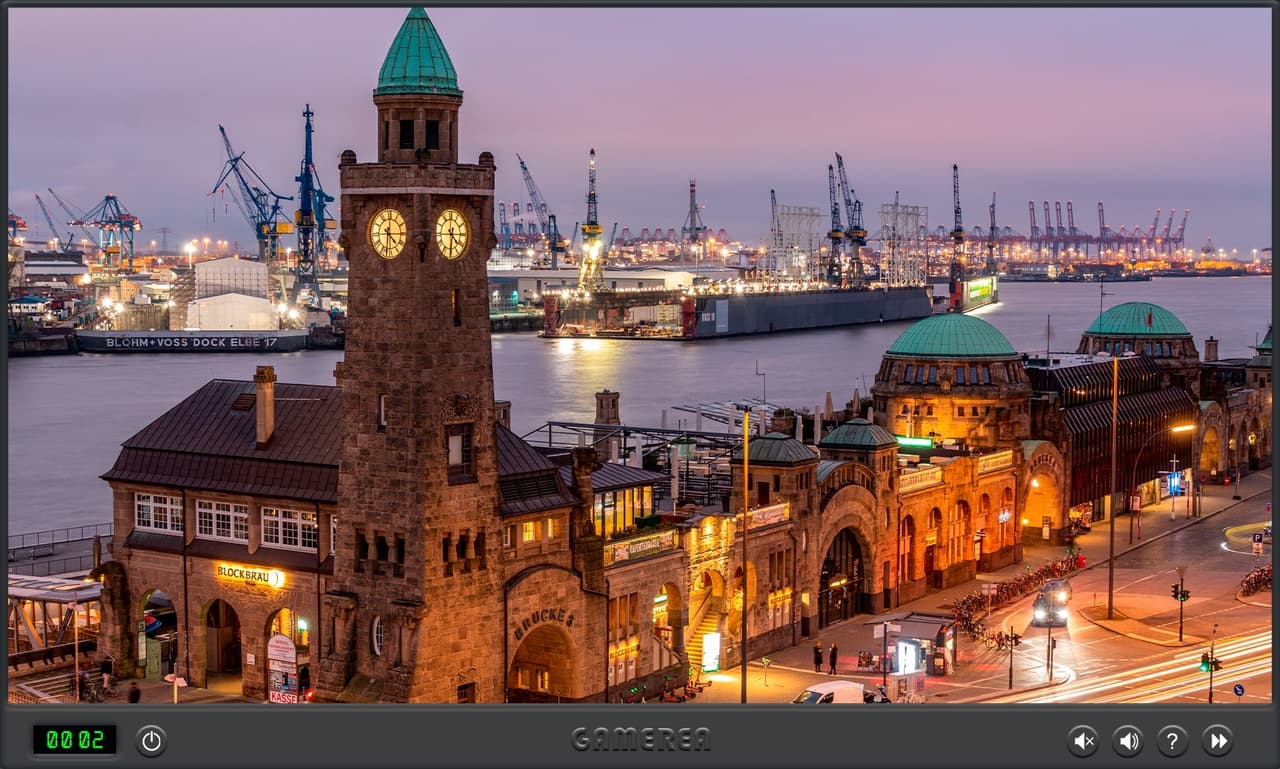Click the white van on the street
Screen dimensions: 1280x769
[x=829, y=692]
